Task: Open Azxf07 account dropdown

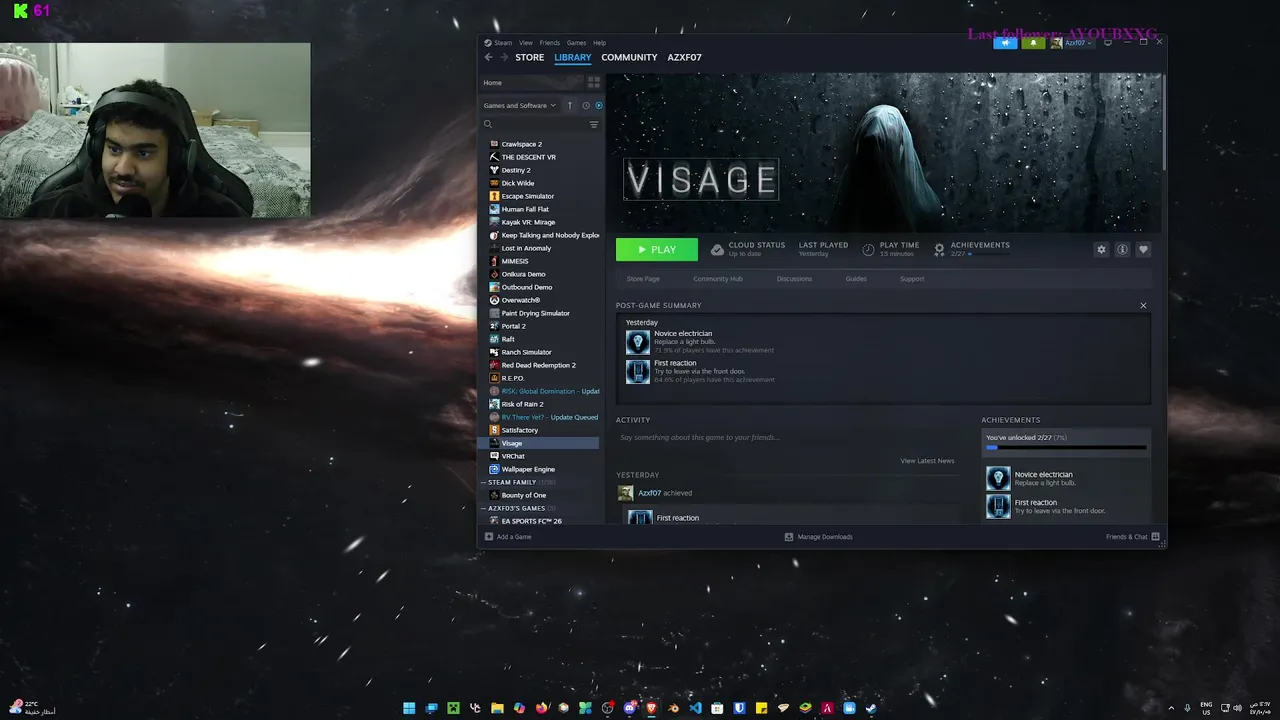Action: click(x=1072, y=43)
